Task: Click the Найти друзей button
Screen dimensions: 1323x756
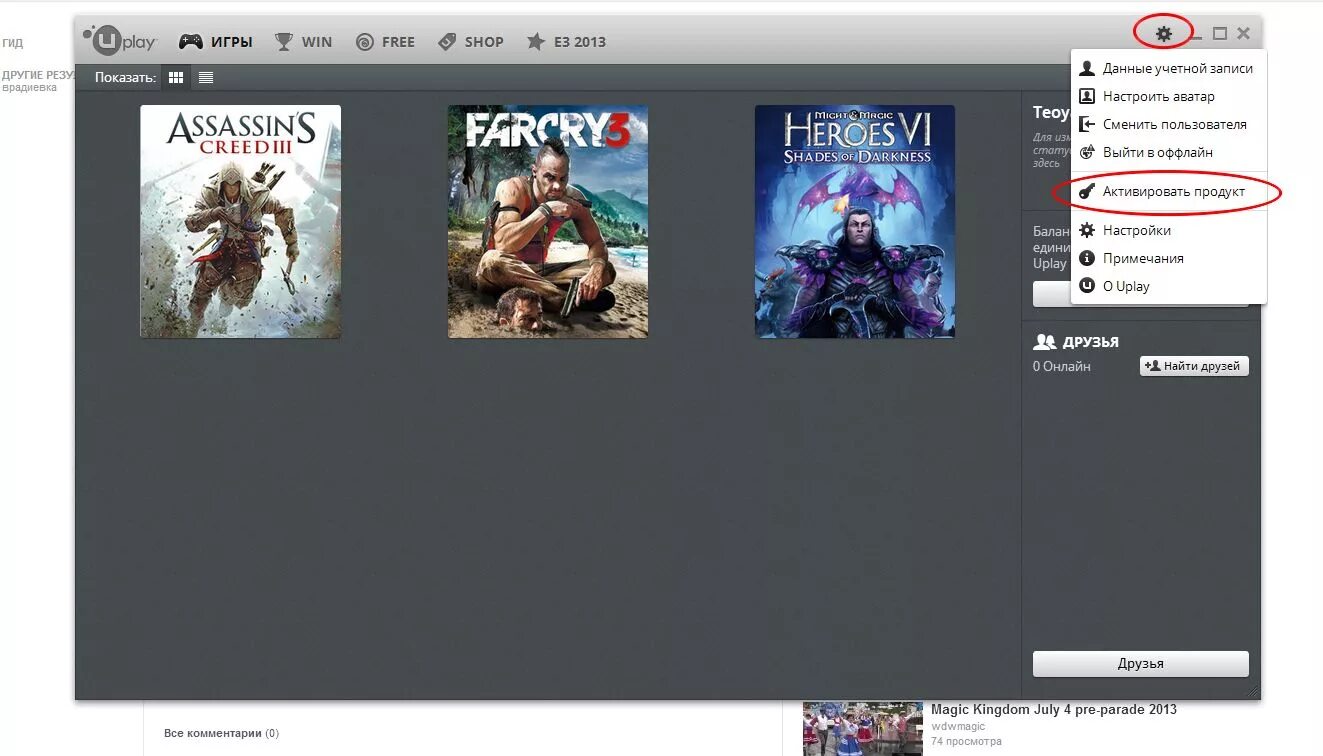Action: click(x=1194, y=366)
